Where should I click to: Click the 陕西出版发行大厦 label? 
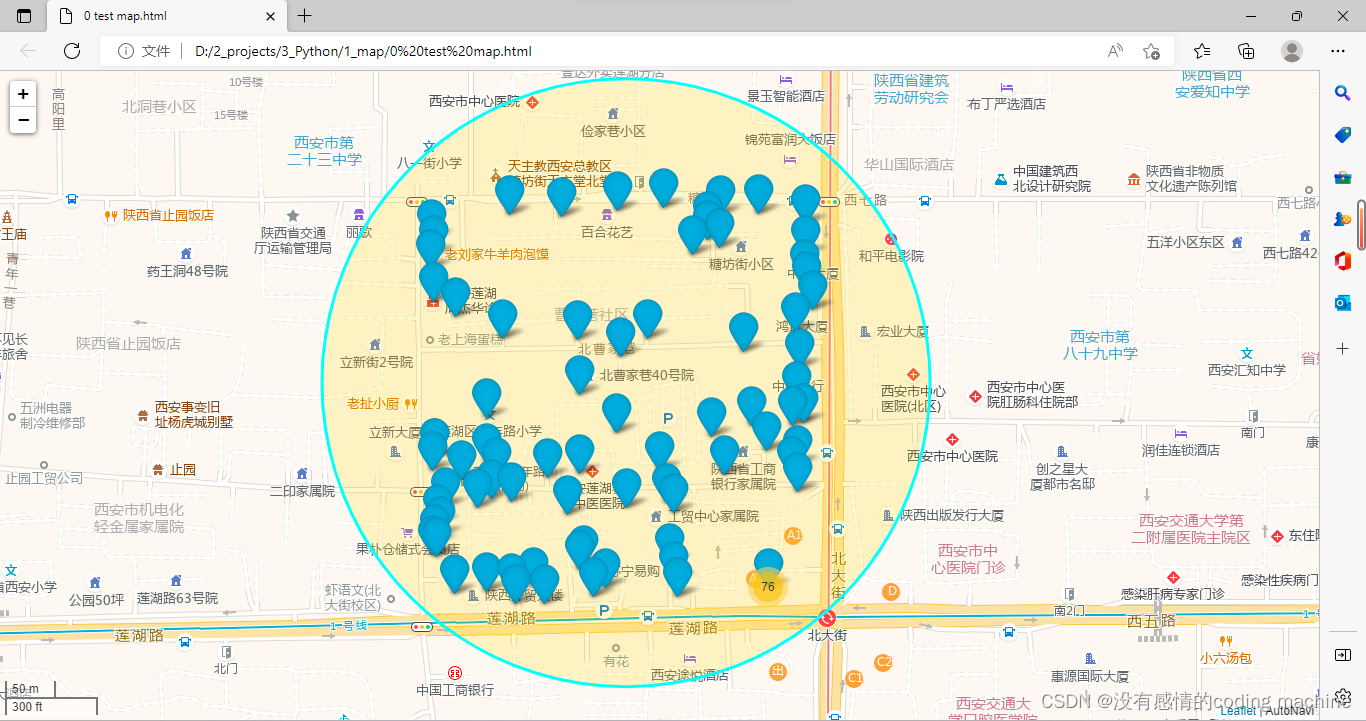pos(952,515)
